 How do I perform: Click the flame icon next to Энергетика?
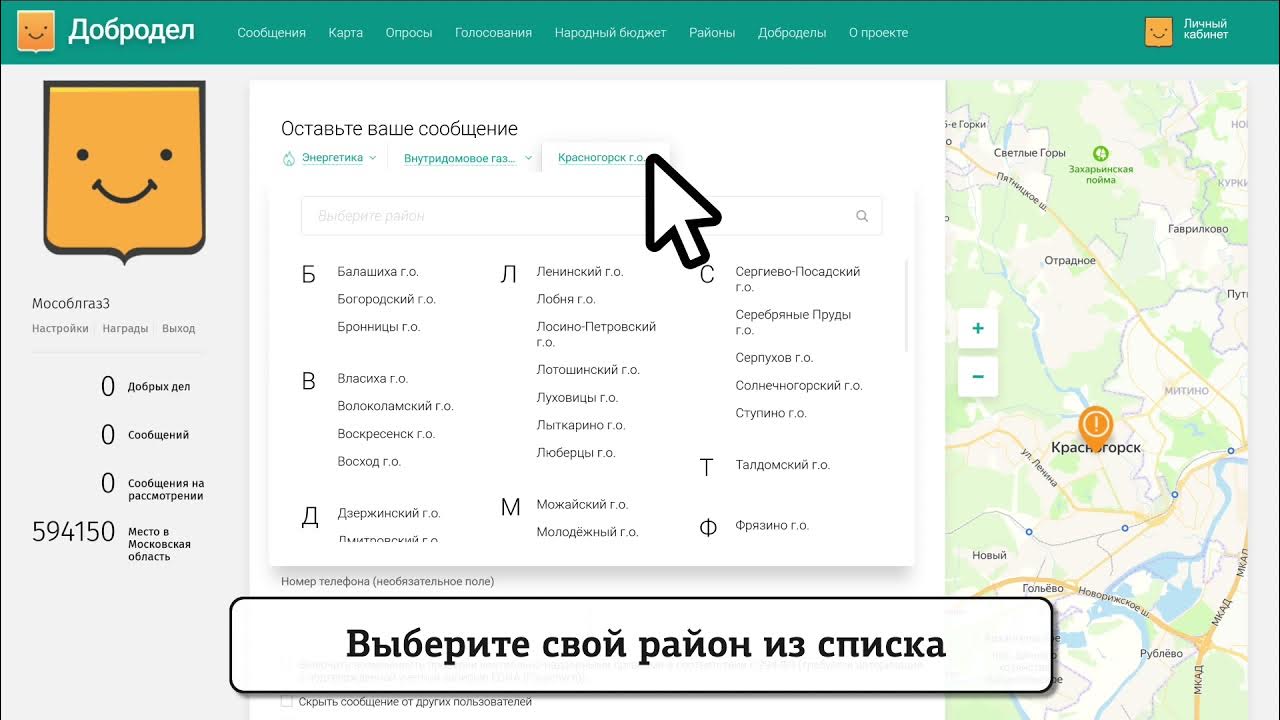289,158
